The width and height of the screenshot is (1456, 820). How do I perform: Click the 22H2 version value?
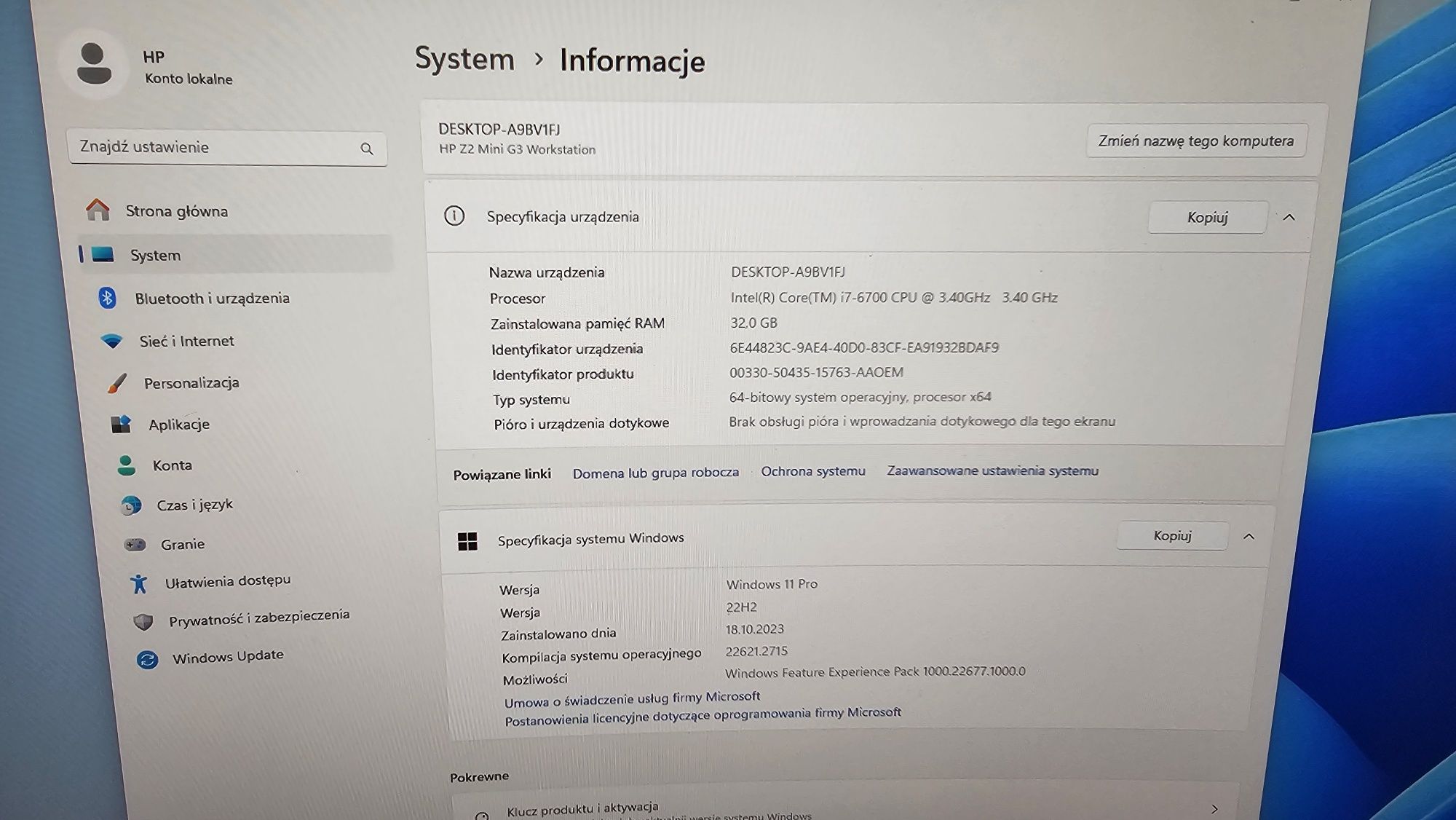(x=741, y=607)
